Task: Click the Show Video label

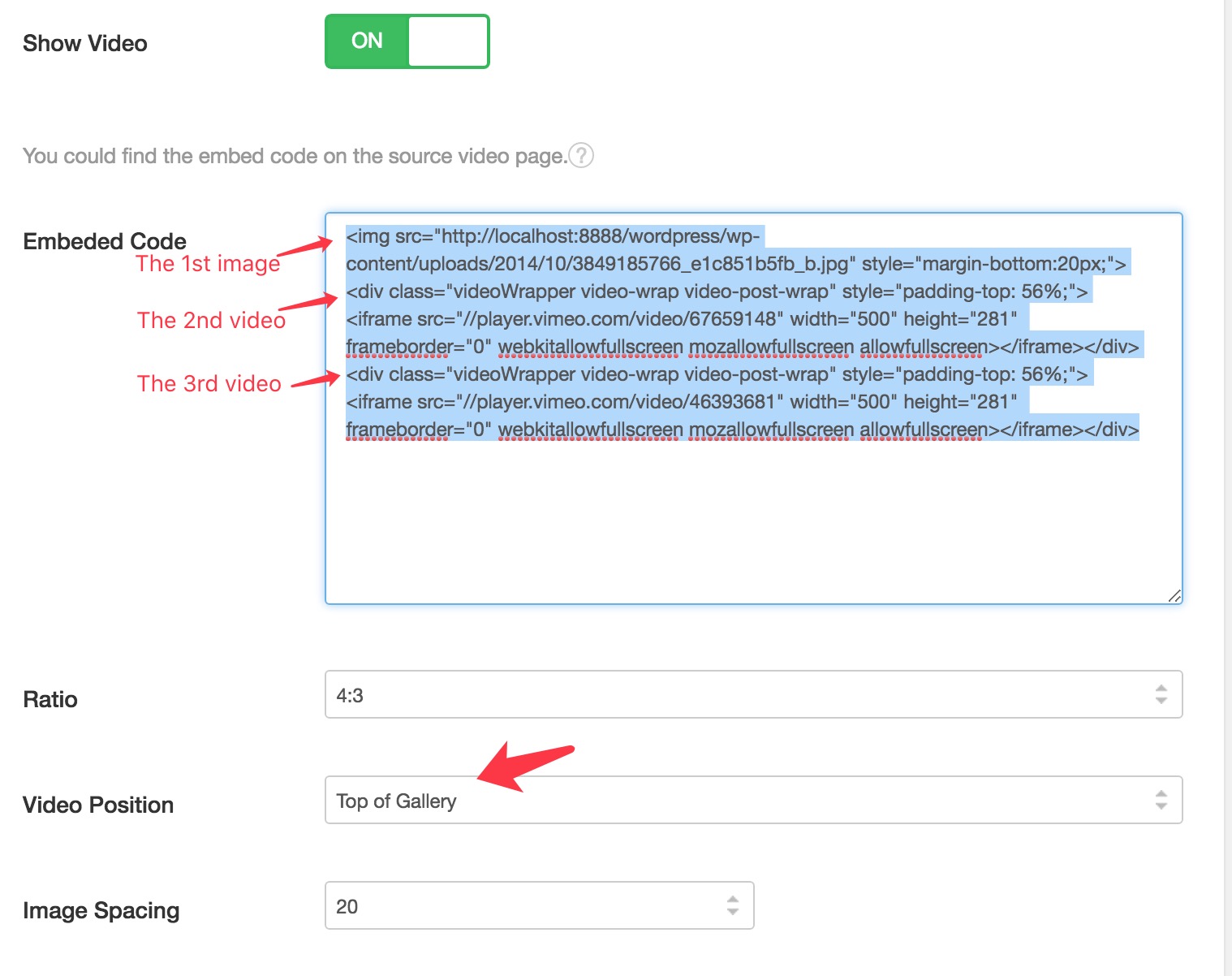Action: click(85, 43)
